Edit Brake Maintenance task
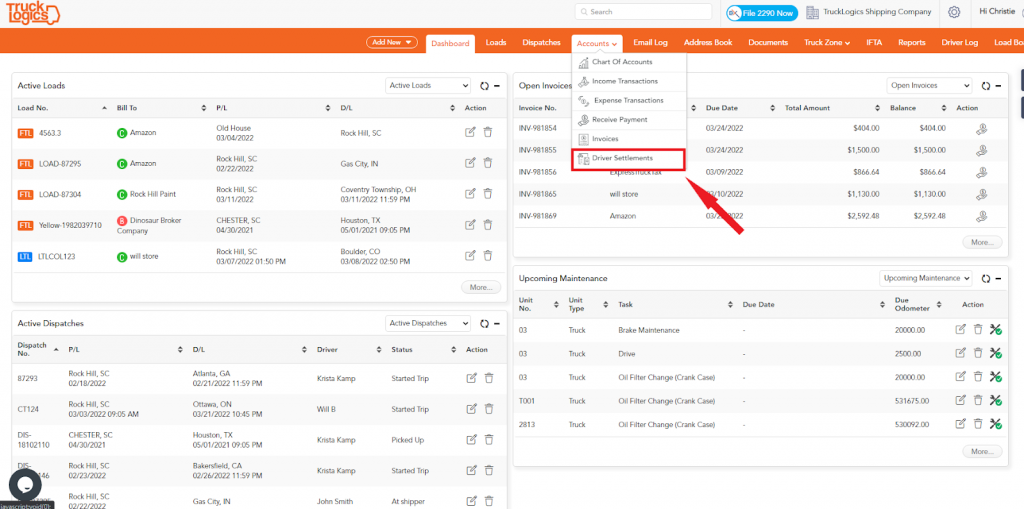Viewport: 1024px width, 509px height. click(960, 330)
